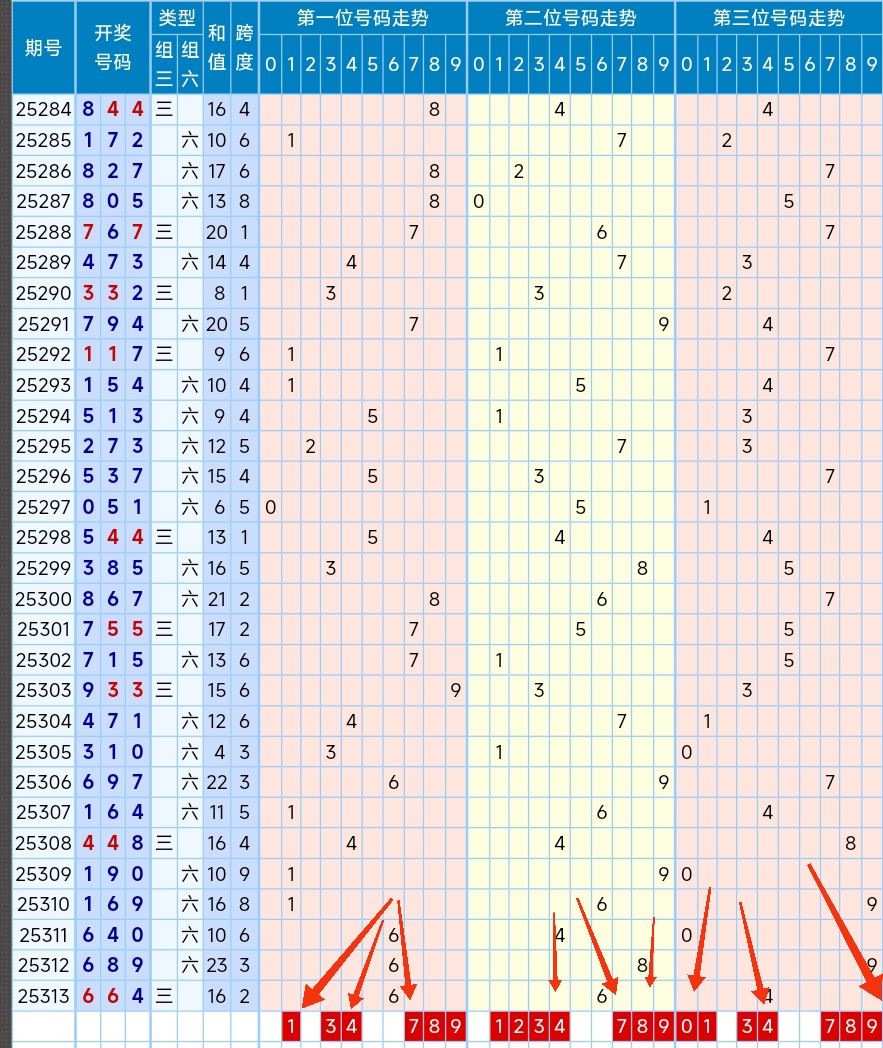Click digit 6 header under 第二位号码走势
Image resolution: width=883 pixels, height=1048 pixels.
(602, 64)
